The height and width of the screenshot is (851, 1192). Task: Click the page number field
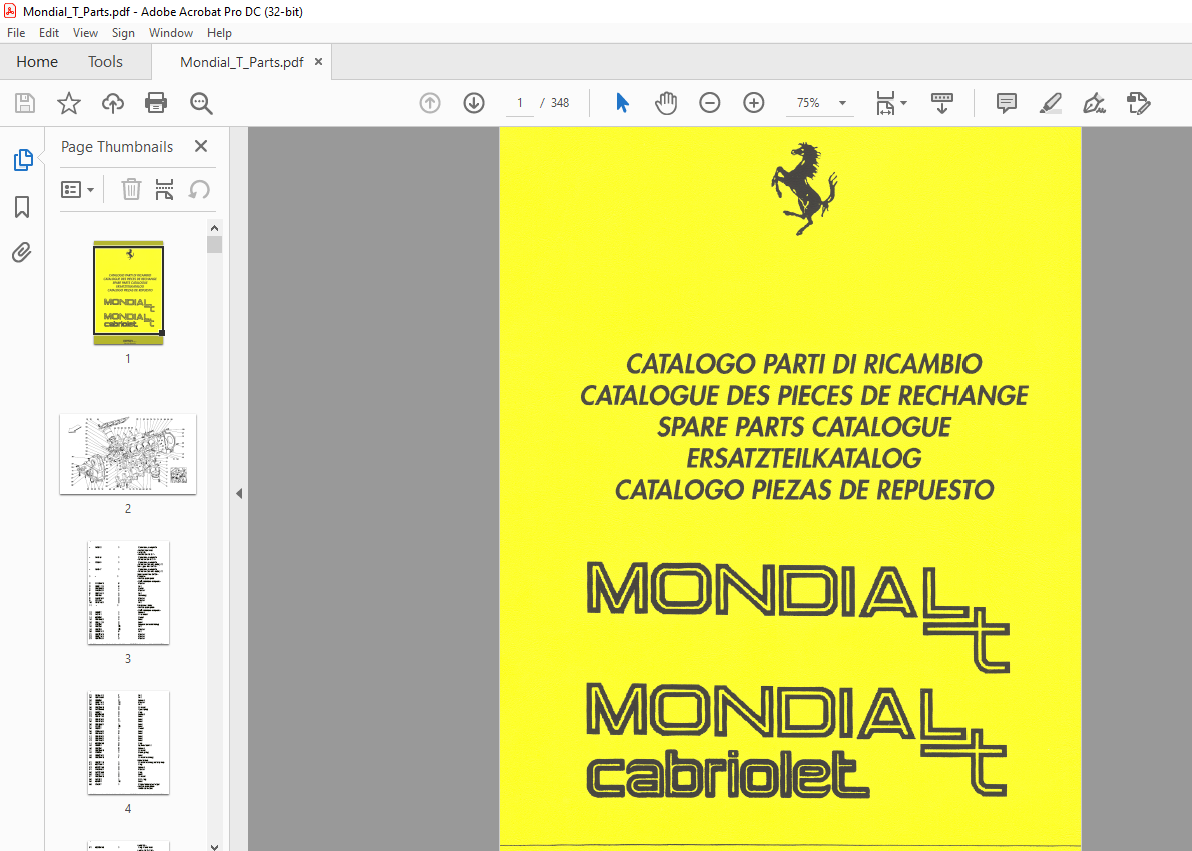click(520, 103)
